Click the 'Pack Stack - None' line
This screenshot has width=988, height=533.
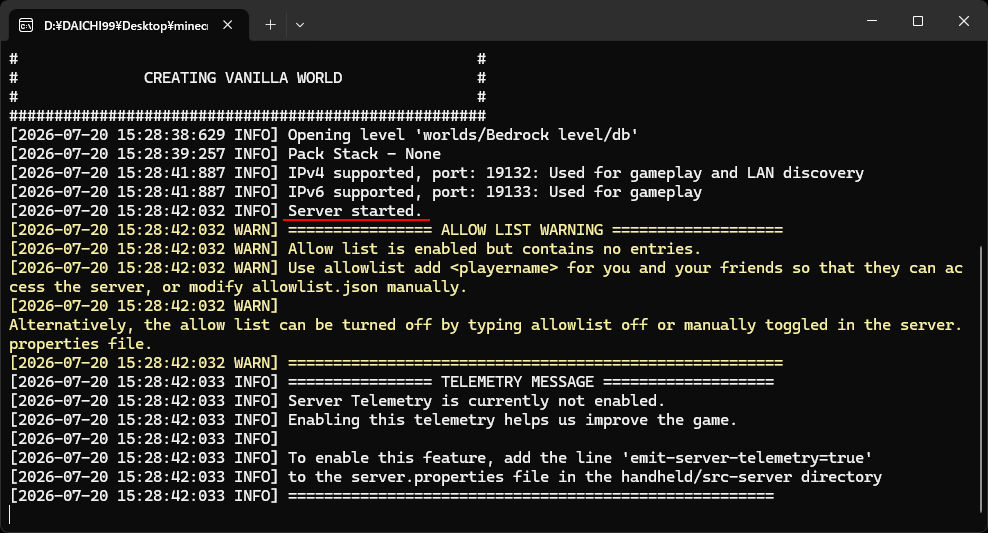(x=225, y=154)
